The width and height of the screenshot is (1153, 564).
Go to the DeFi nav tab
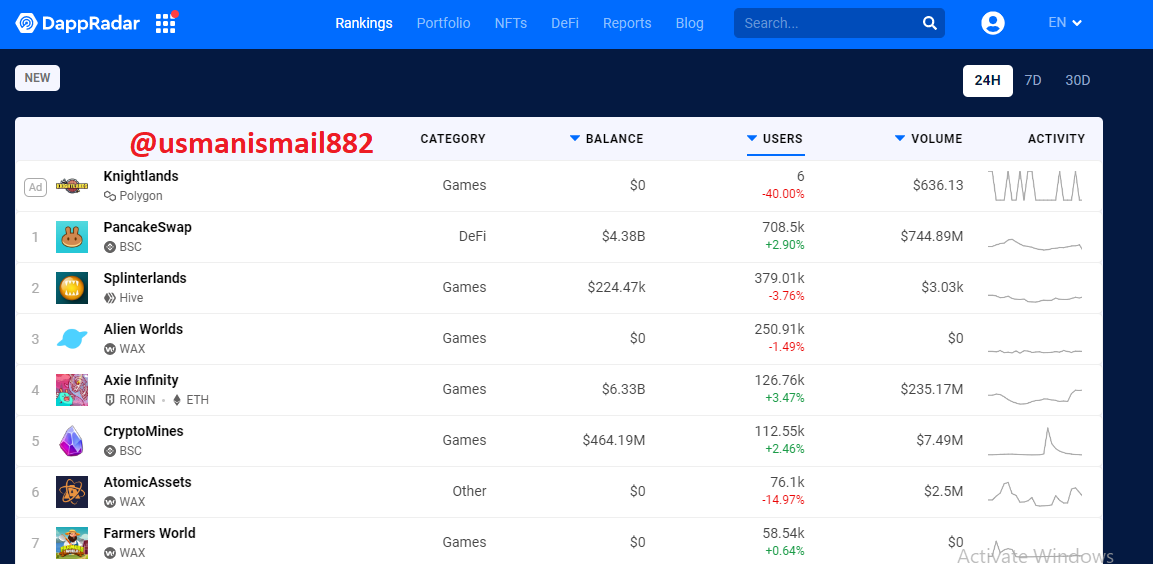pos(565,24)
